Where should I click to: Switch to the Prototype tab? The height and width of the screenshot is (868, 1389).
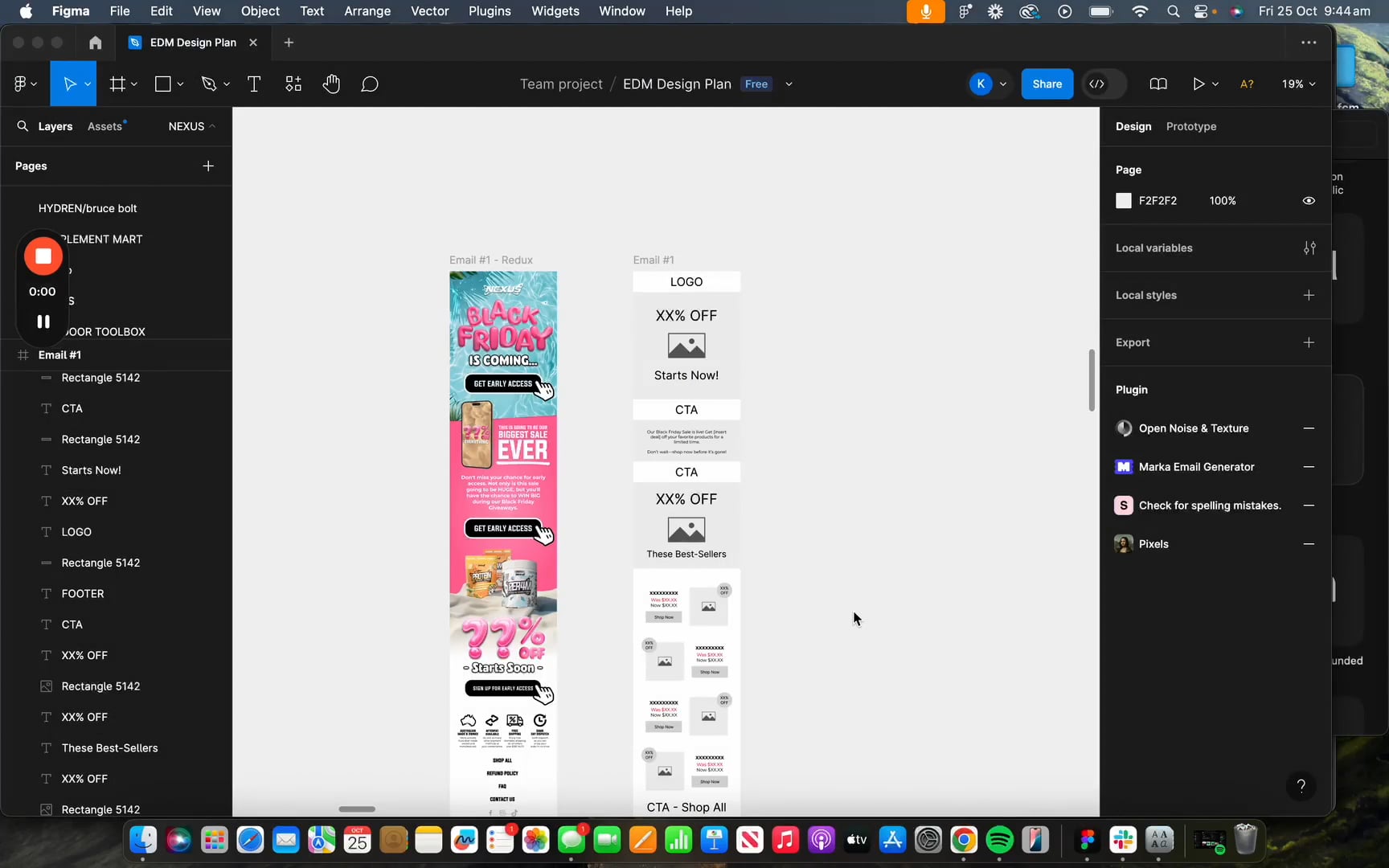pyautogui.click(x=1190, y=126)
